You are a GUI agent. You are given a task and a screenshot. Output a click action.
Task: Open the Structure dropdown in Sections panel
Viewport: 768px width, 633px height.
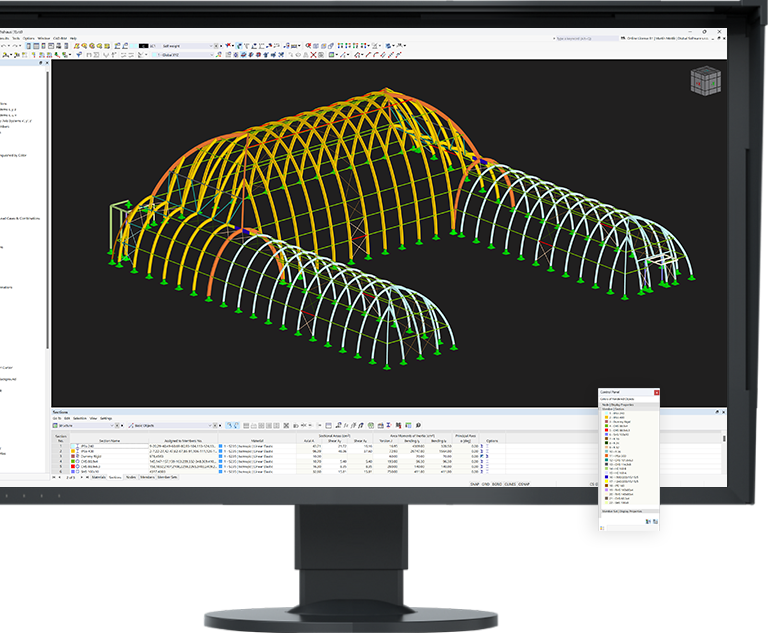pos(84,426)
